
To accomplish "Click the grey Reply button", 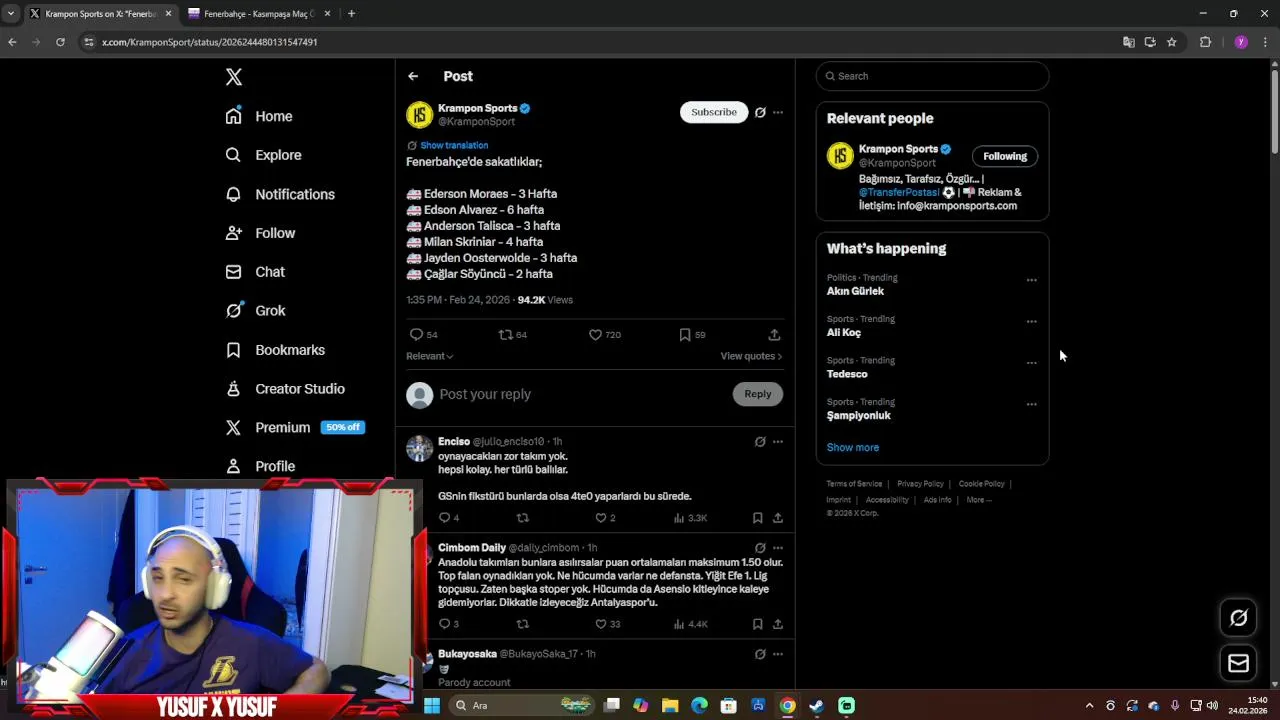I will (x=758, y=394).
